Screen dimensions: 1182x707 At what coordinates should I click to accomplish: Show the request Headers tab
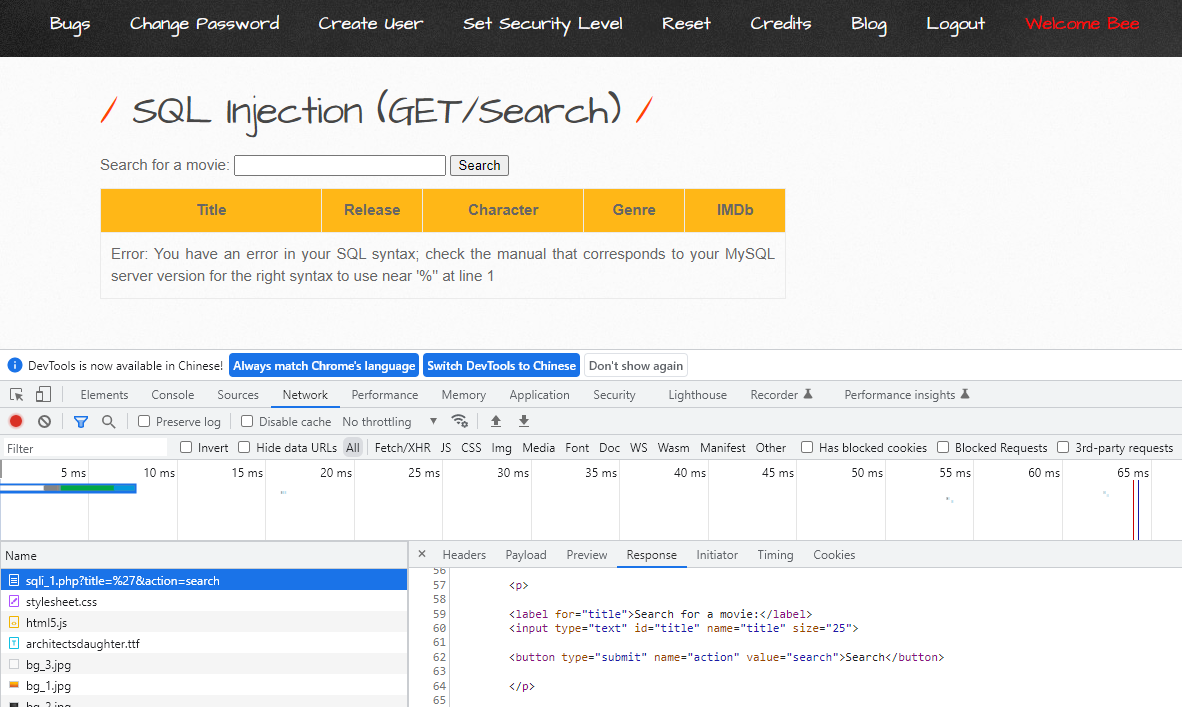[464, 555]
